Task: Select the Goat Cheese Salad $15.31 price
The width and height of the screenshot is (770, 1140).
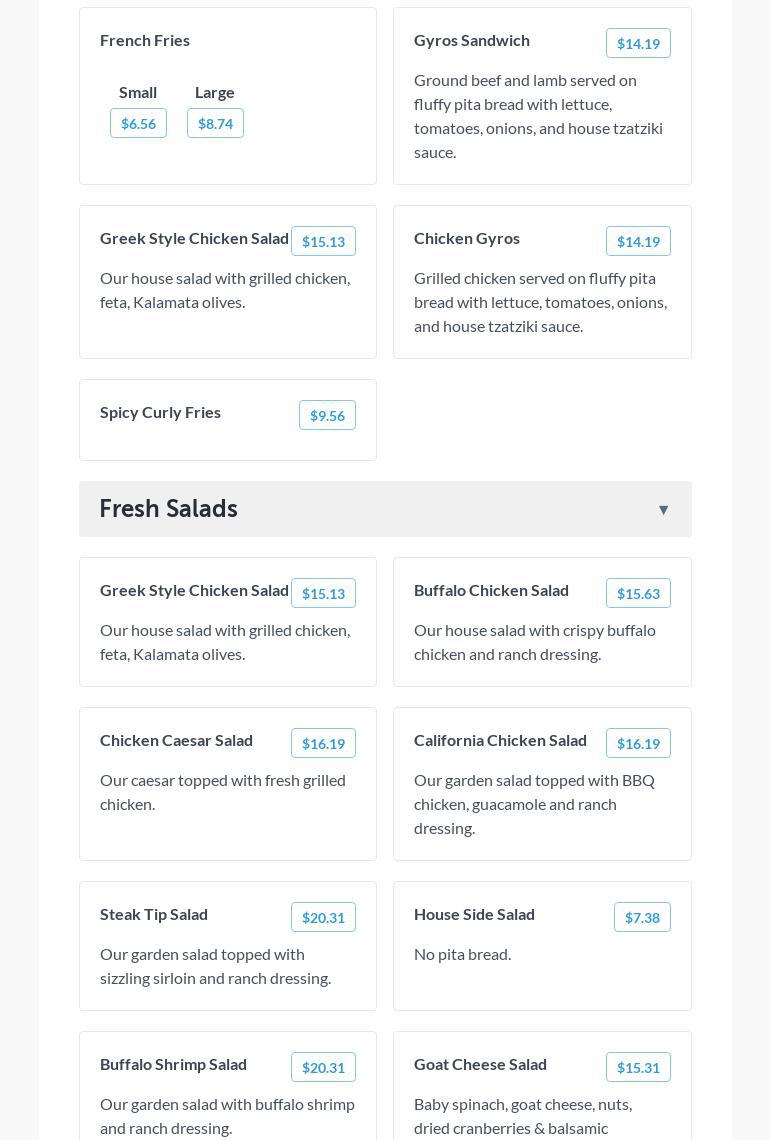Action: [638, 1067]
